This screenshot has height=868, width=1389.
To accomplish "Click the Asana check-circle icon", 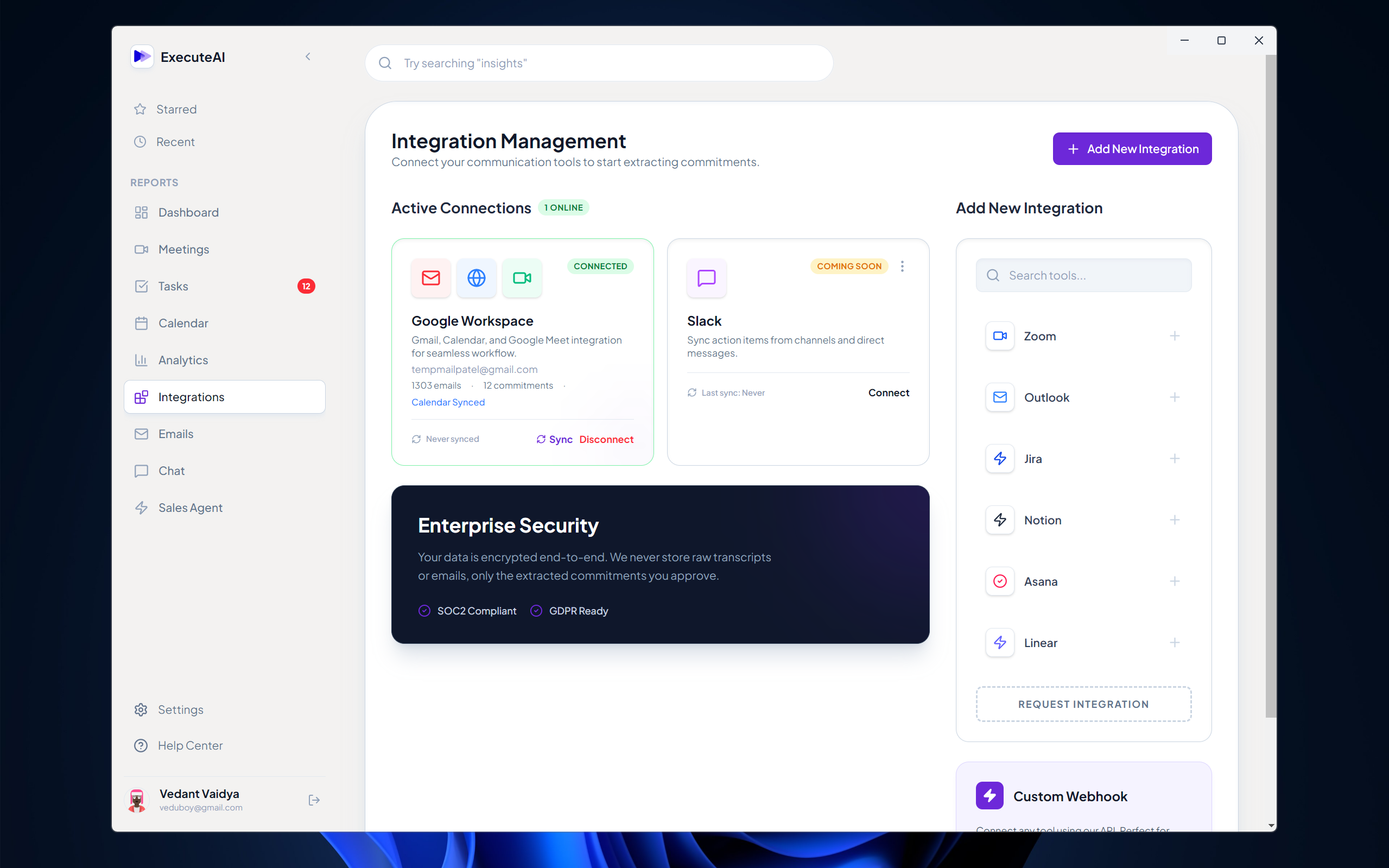I will (x=999, y=581).
